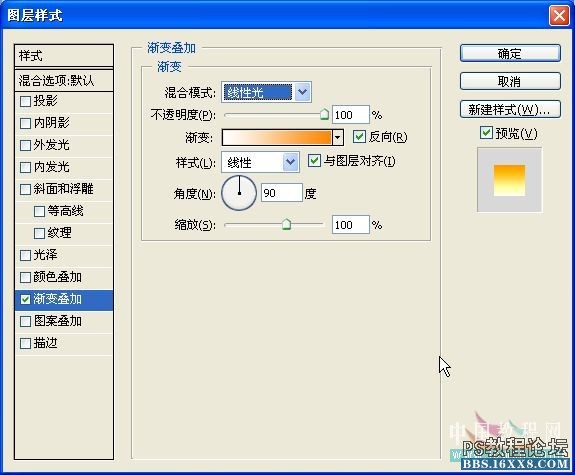Enable the 描边 stroke checkbox
This screenshot has height=475, width=575.
(x=25, y=344)
